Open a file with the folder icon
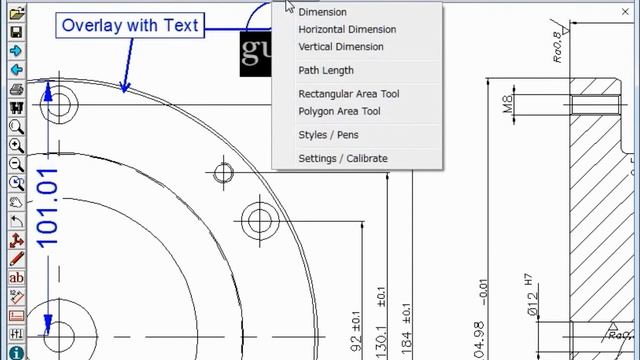This screenshot has height=360, width=640. pos(16,14)
